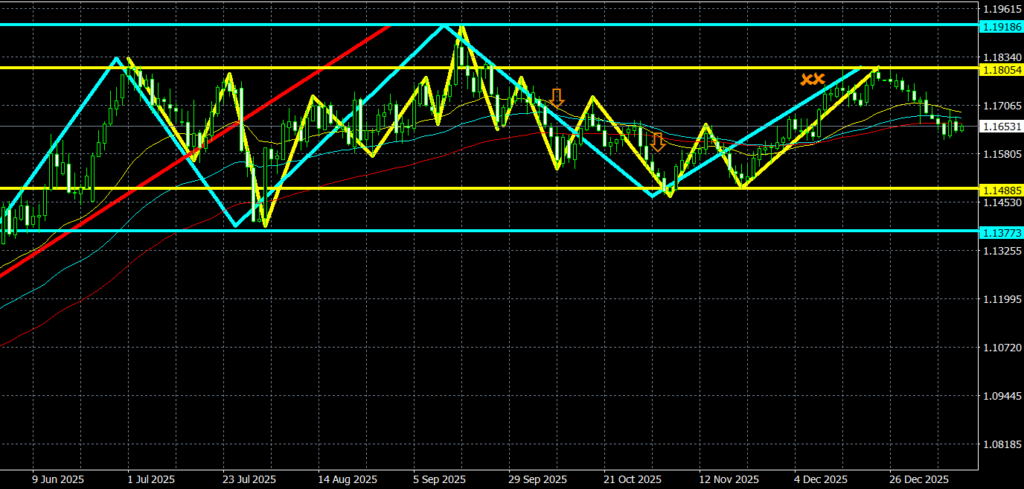This screenshot has height=489, width=1024.
Task: Click the 23 Jul 2025 date label
Action: pyautogui.click(x=248, y=479)
